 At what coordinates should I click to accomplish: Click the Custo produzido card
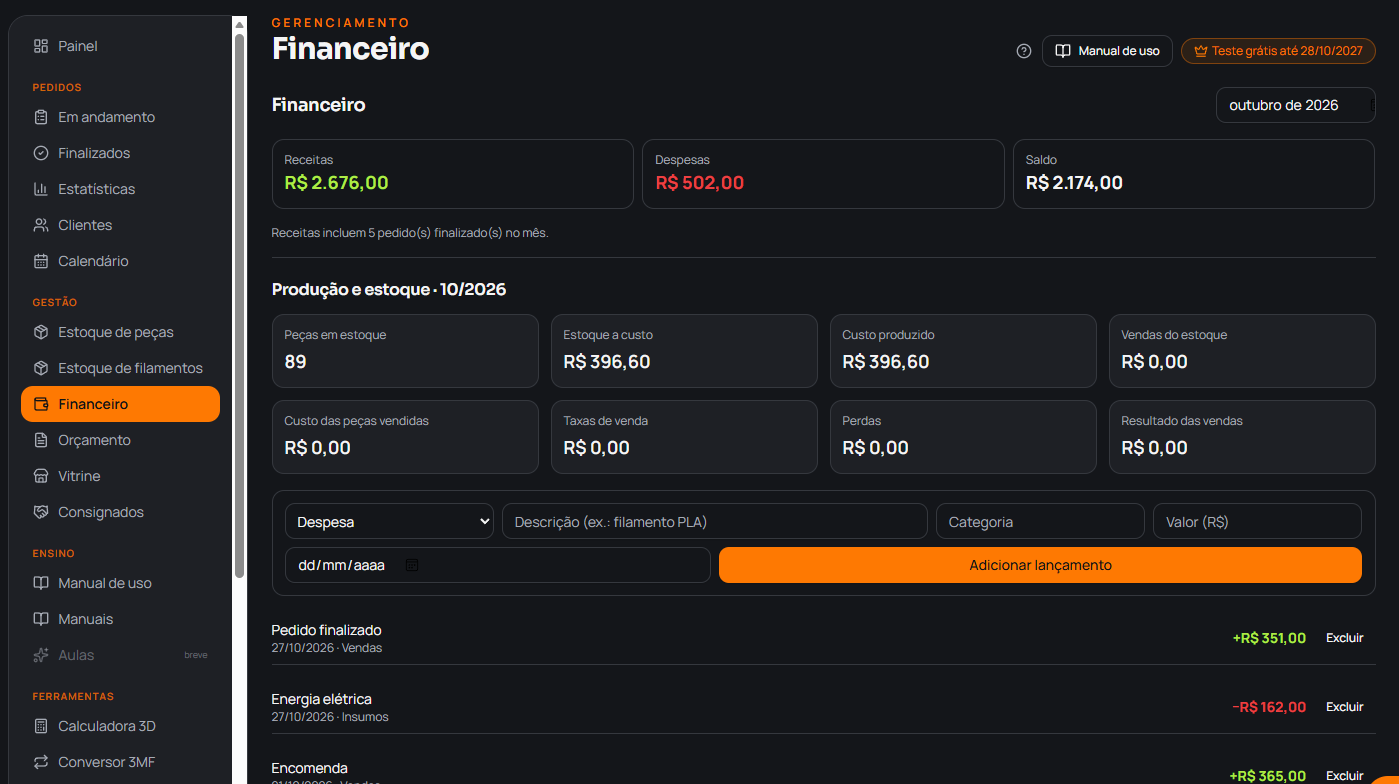[963, 351]
